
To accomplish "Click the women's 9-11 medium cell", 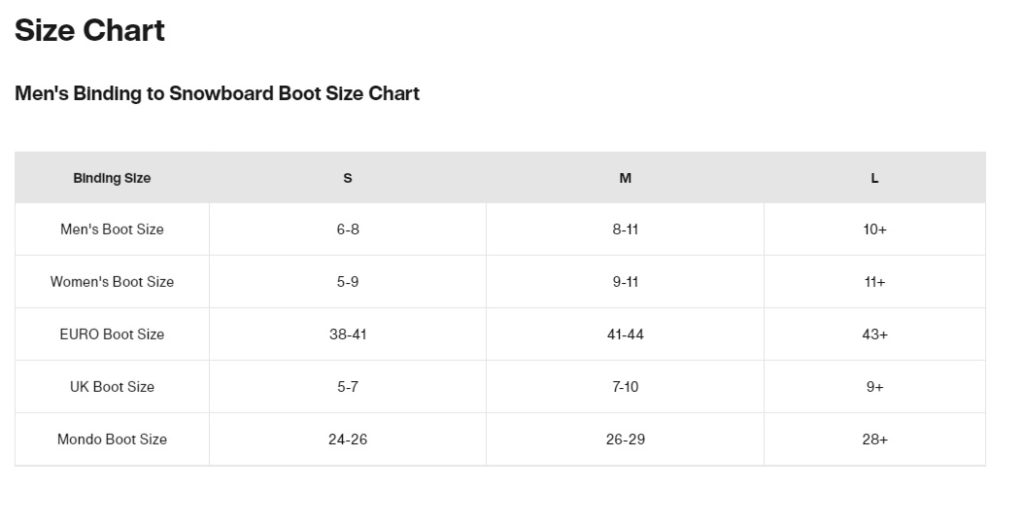I will (x=625, y=282).
